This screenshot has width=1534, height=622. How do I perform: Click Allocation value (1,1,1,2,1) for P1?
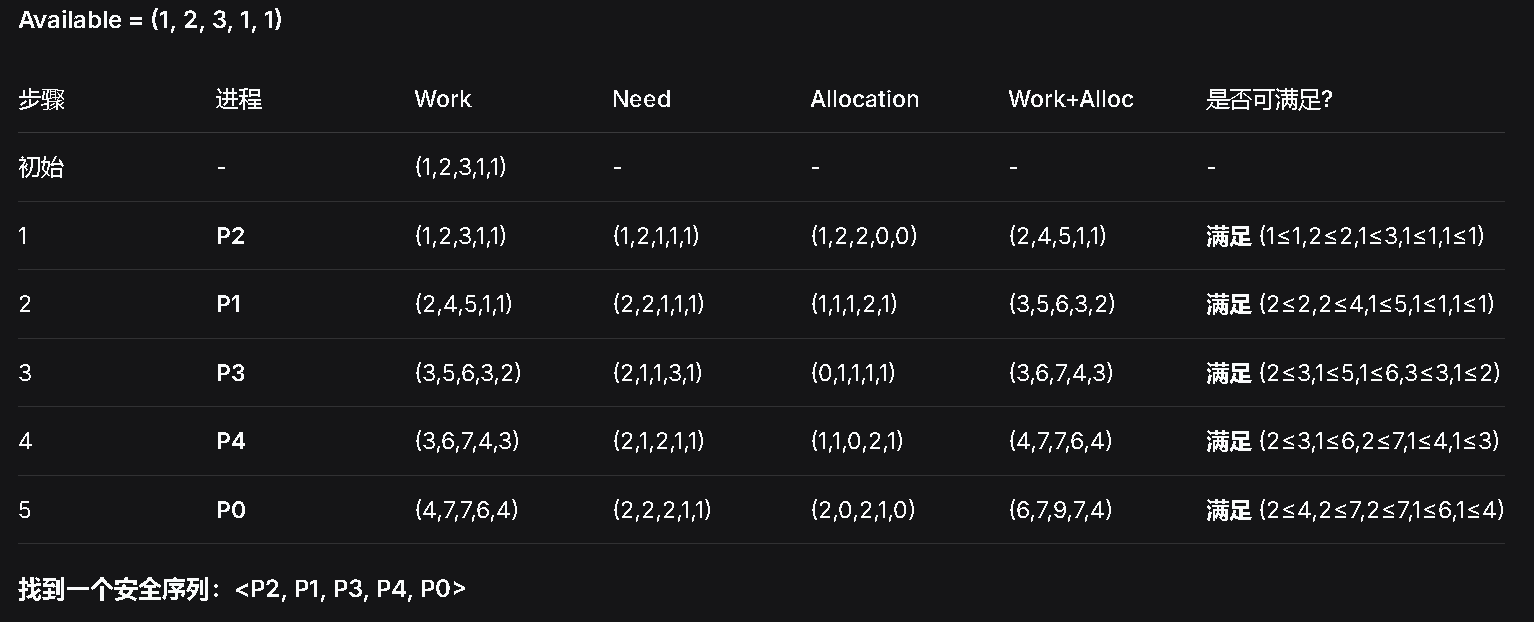[x=853, y=304]
